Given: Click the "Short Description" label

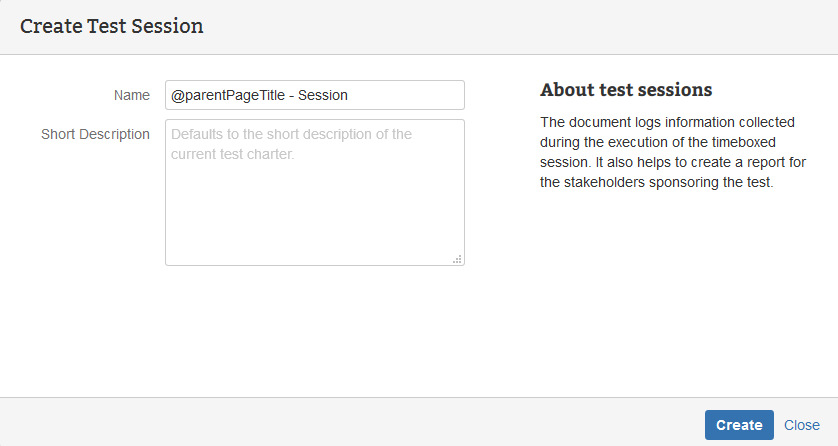Looking at the screenshot, I should click(x=95, y=134).
